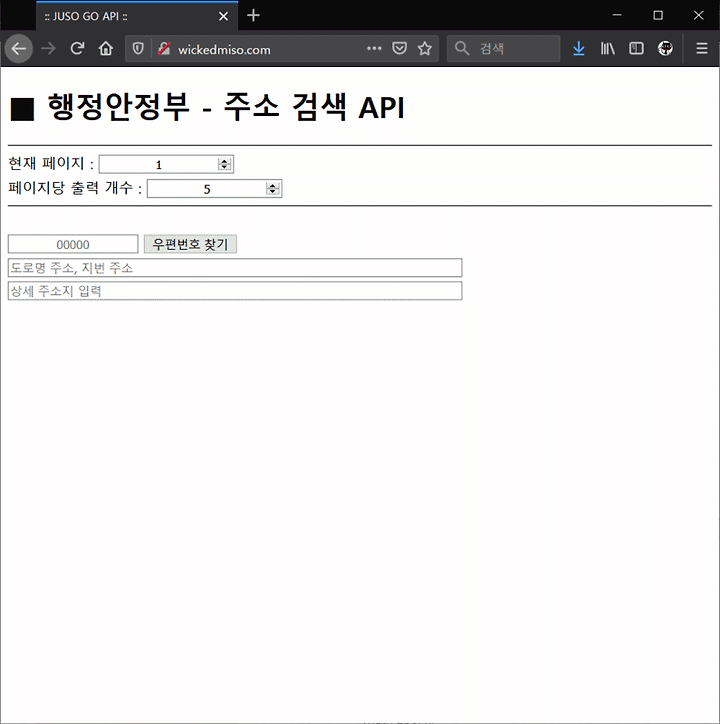Click the 도로명 주소, 지번 주소 field

coord(235,268)
